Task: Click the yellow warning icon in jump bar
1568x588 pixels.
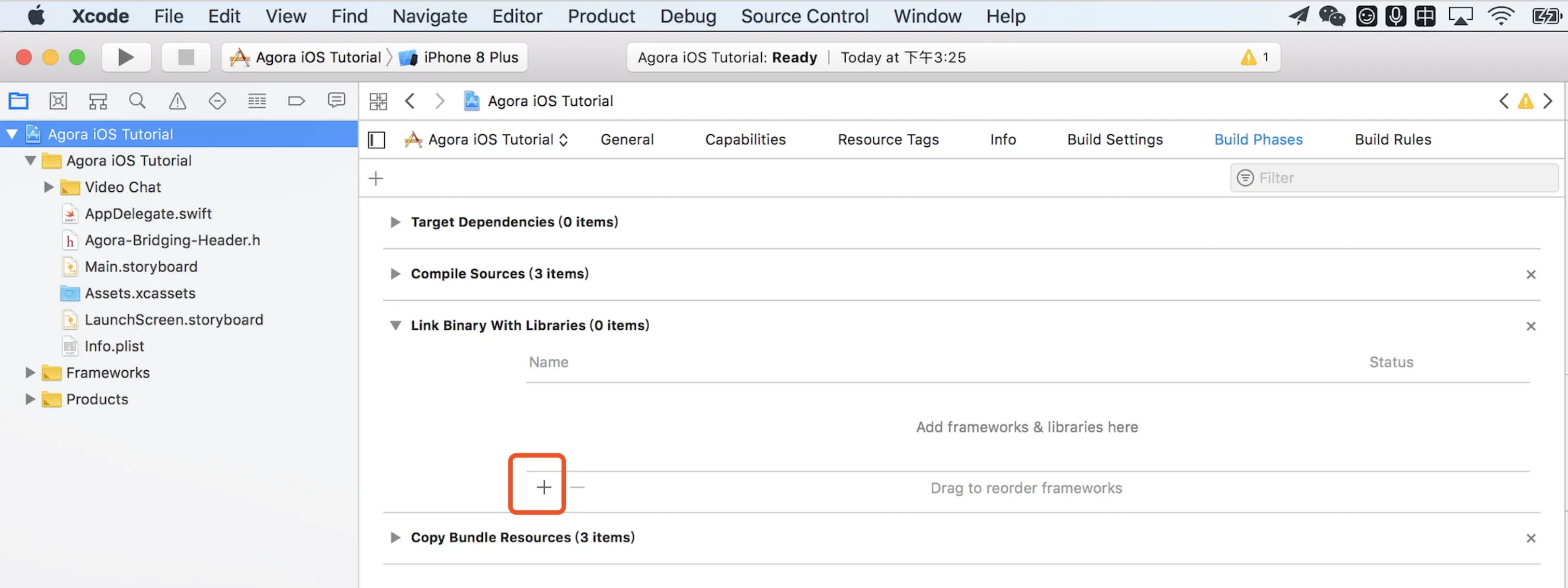Action: pyautogui.click(x=1525, y=101)
